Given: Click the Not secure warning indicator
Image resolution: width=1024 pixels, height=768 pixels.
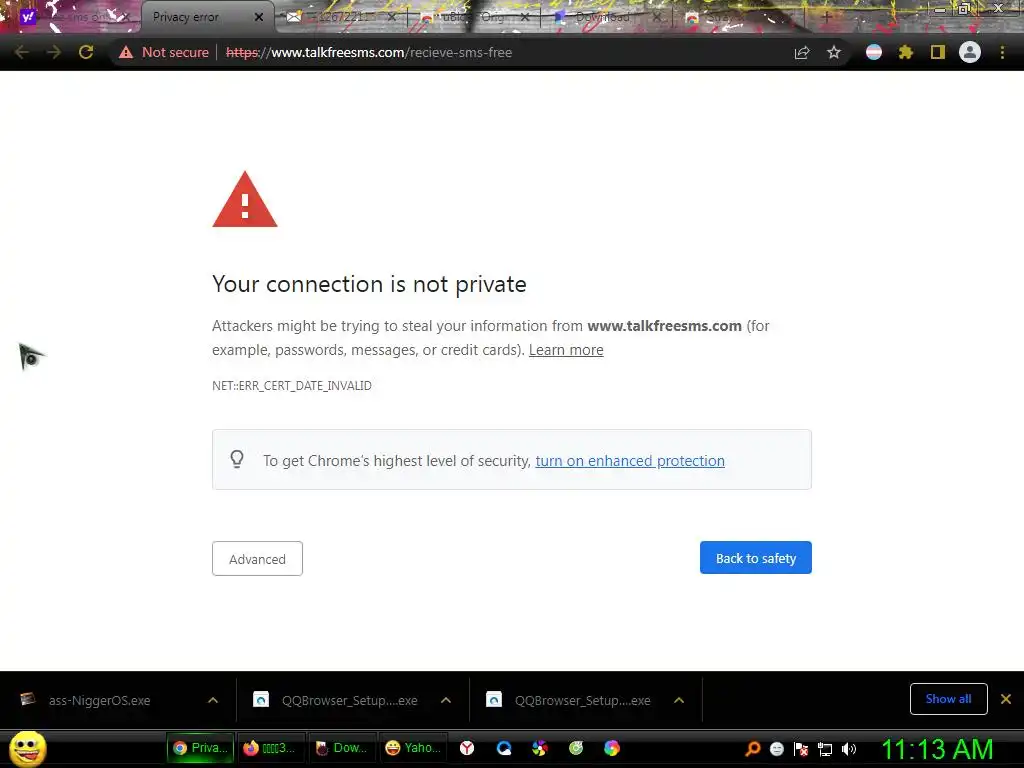Looking at the screenshot, I should click(x=164, y=52).
